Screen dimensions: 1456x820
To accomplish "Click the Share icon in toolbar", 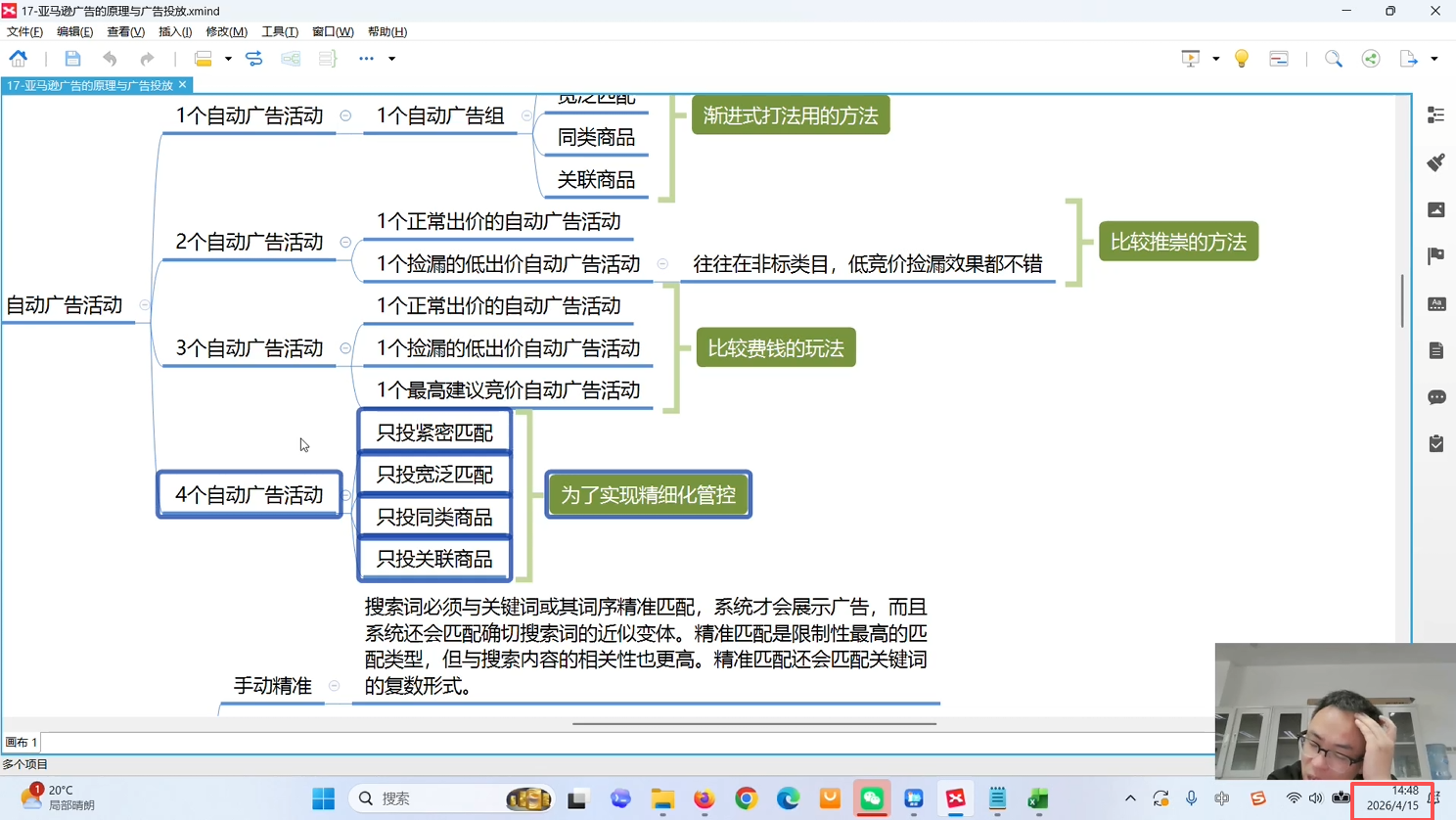I will pos(1371,59).
